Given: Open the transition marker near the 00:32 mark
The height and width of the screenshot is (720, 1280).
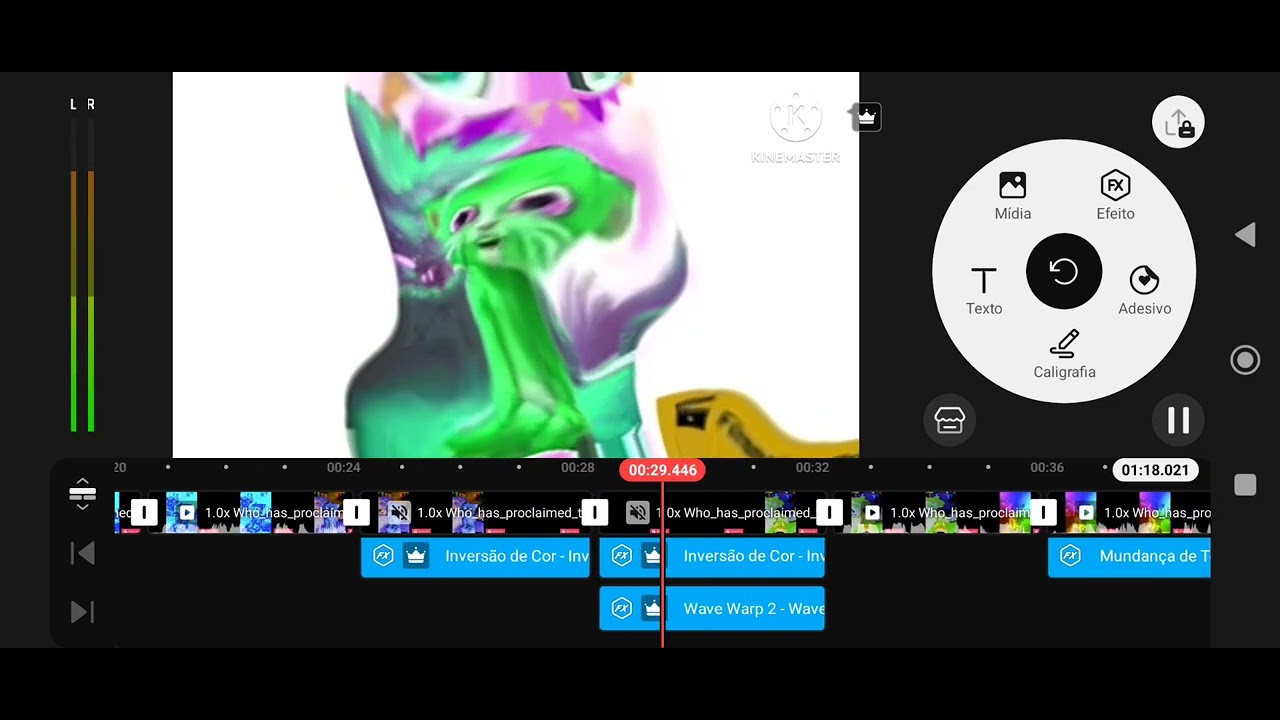Looking at the screenshot, I should click(x=829, y=513).
